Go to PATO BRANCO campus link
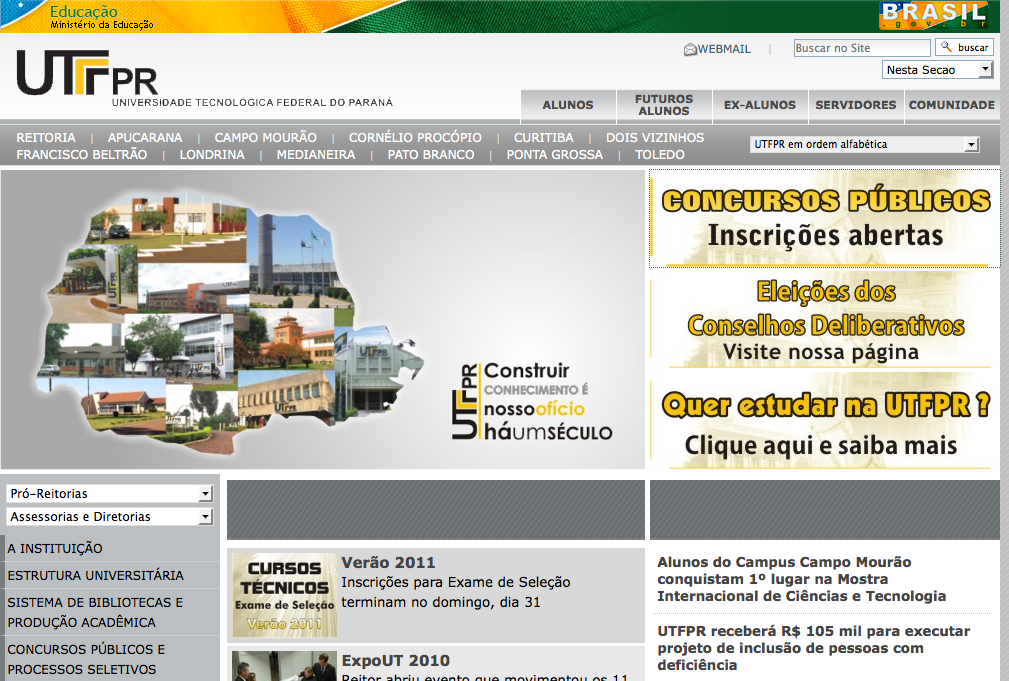Viewport: 1009px width, 681px height. point(430,154)
